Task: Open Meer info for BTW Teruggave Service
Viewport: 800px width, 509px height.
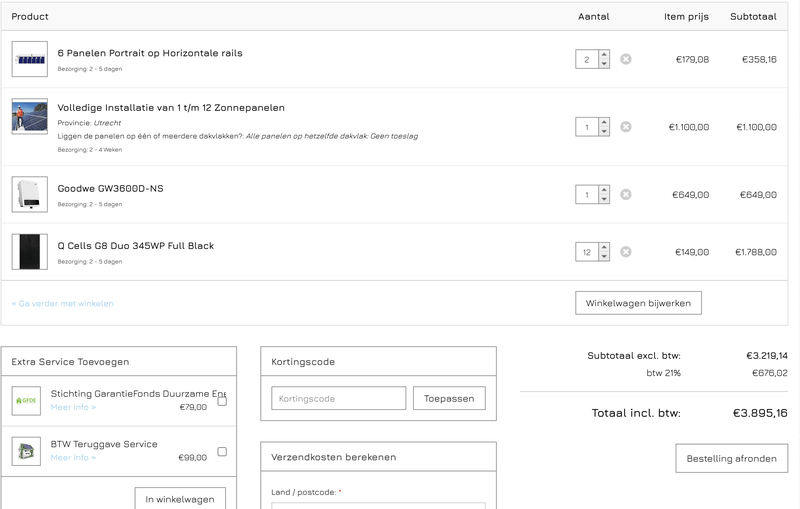Action: [73, 457]
